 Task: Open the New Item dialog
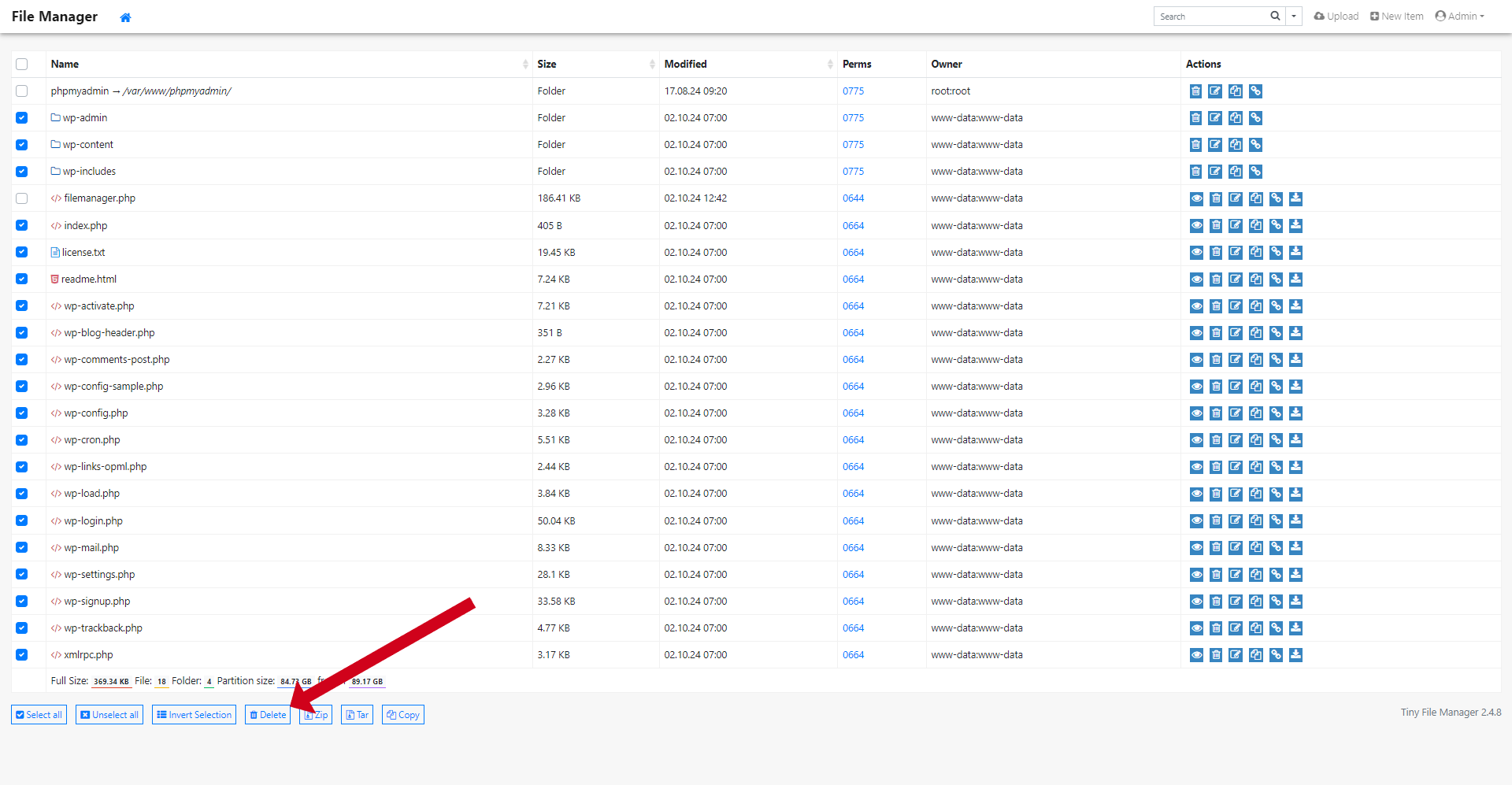(x=1396, y=17)
